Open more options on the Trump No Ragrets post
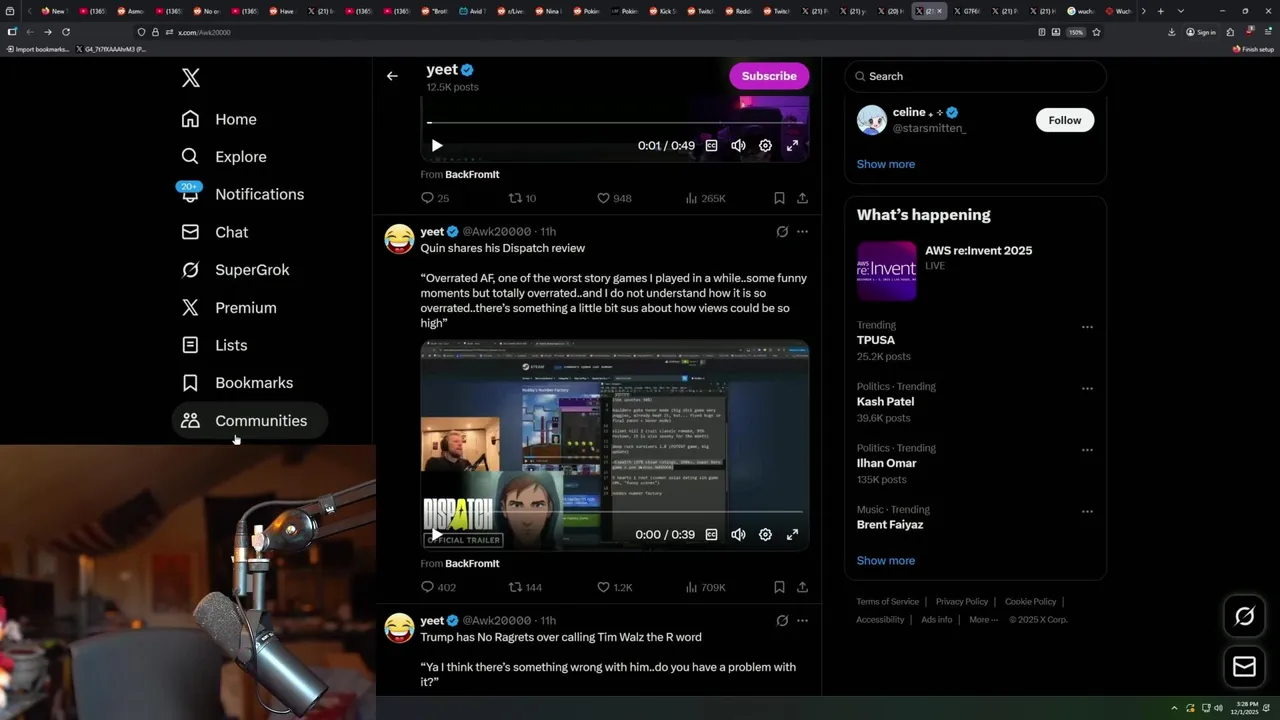 802,620
